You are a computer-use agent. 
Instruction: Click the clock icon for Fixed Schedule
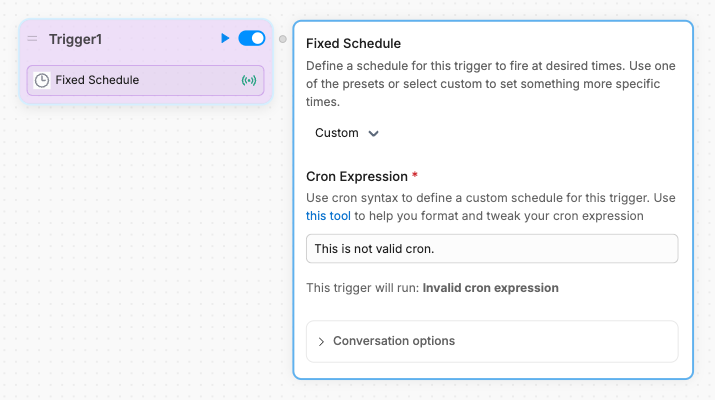click(42, 80)
